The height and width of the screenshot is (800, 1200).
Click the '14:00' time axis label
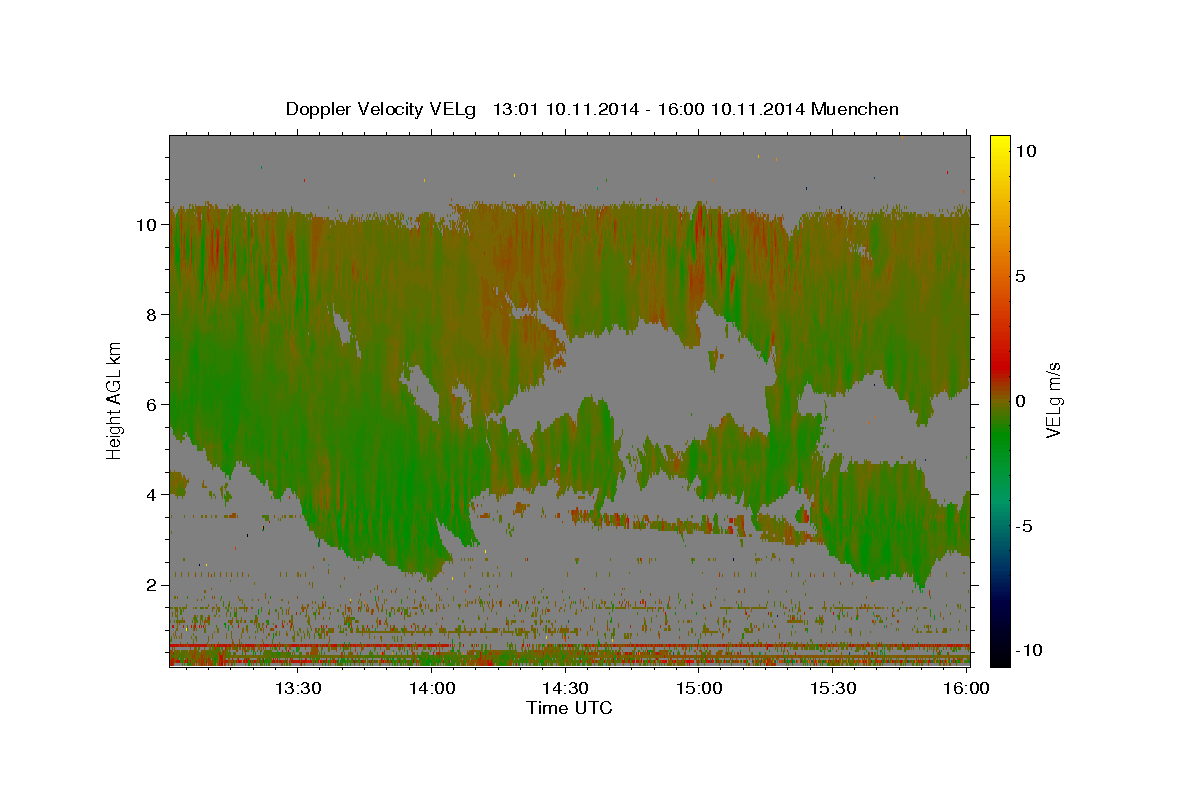432,688
